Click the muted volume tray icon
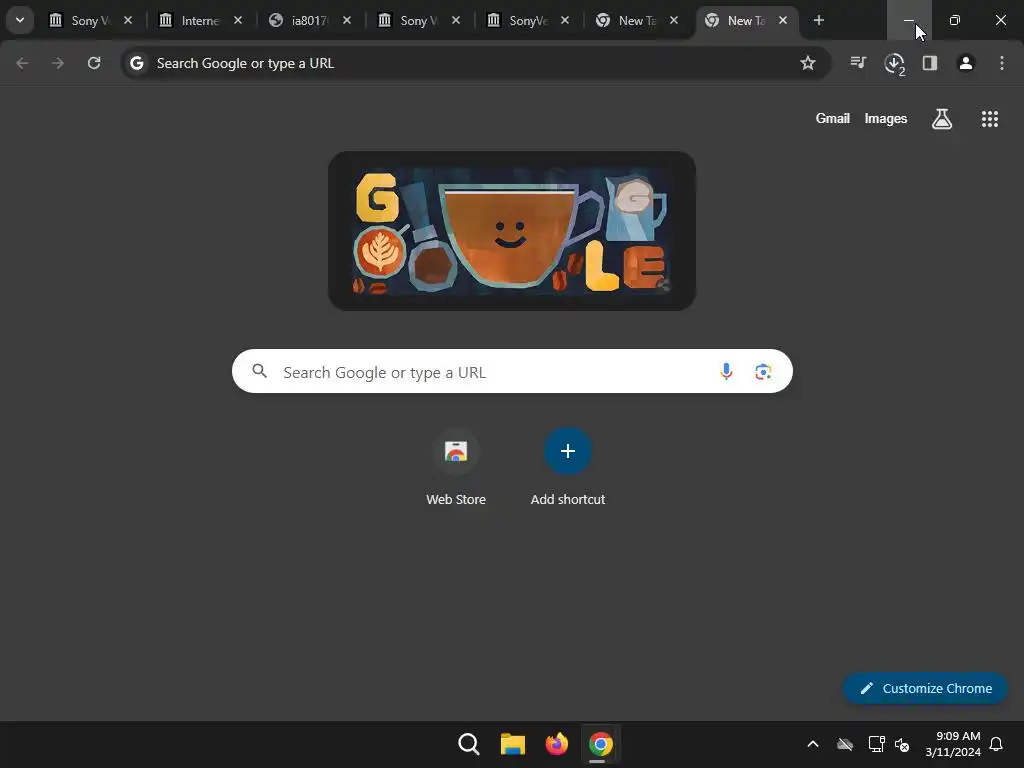 (902, 744)
